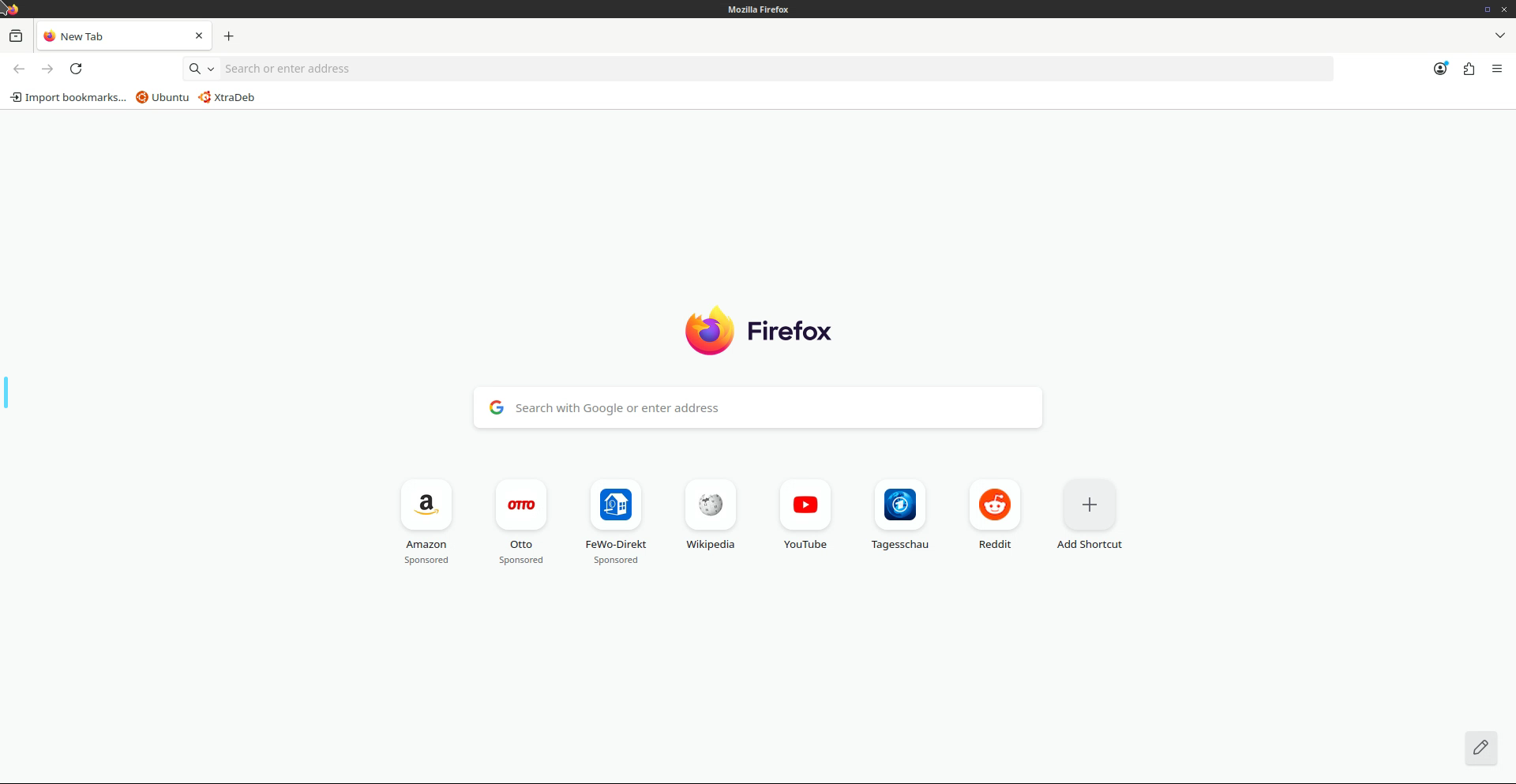Expand the list all tabs chevron

click(1499, 36)
